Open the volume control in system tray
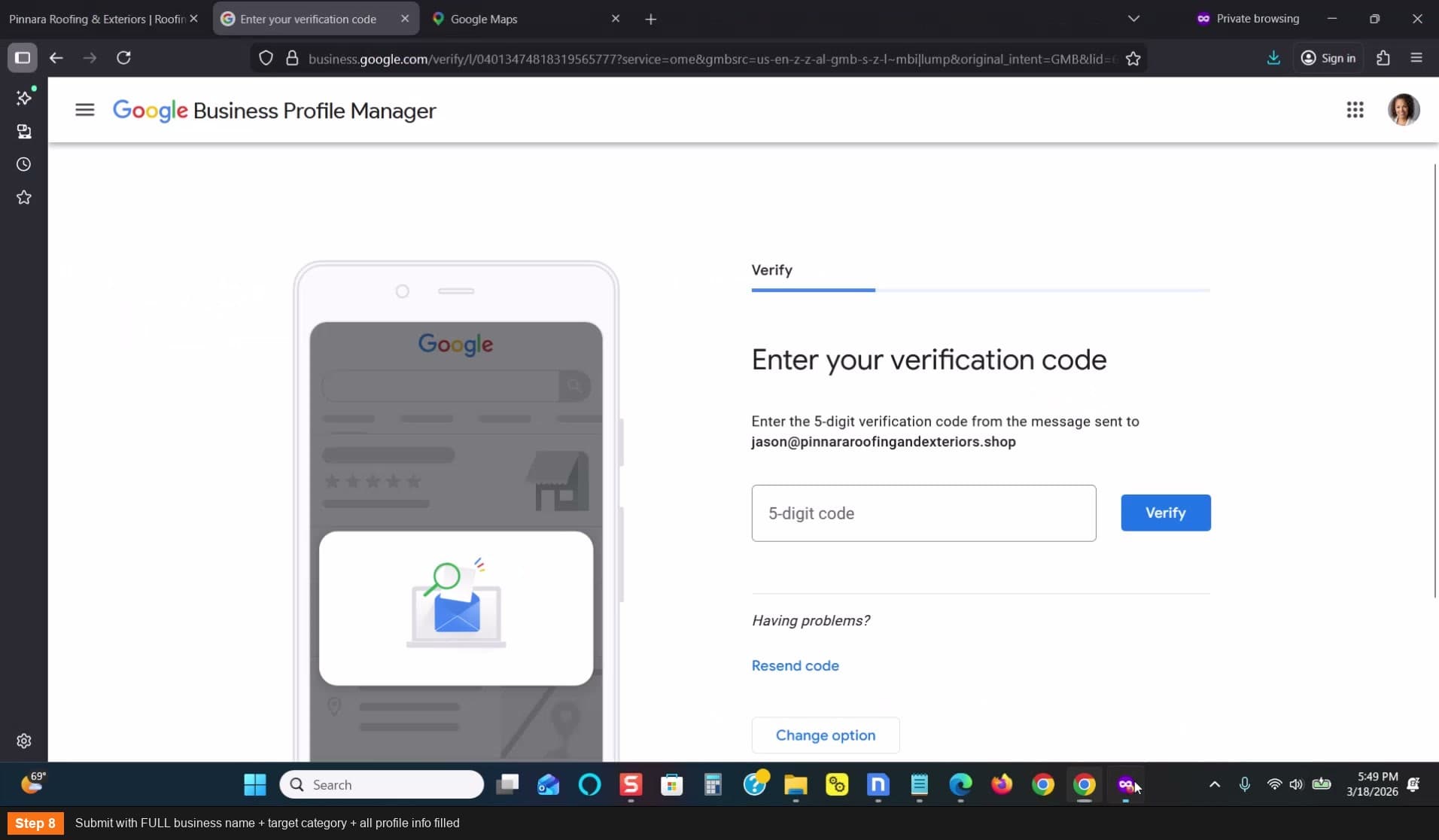Screen dimensions: 1439x840 coord(1296,784)
